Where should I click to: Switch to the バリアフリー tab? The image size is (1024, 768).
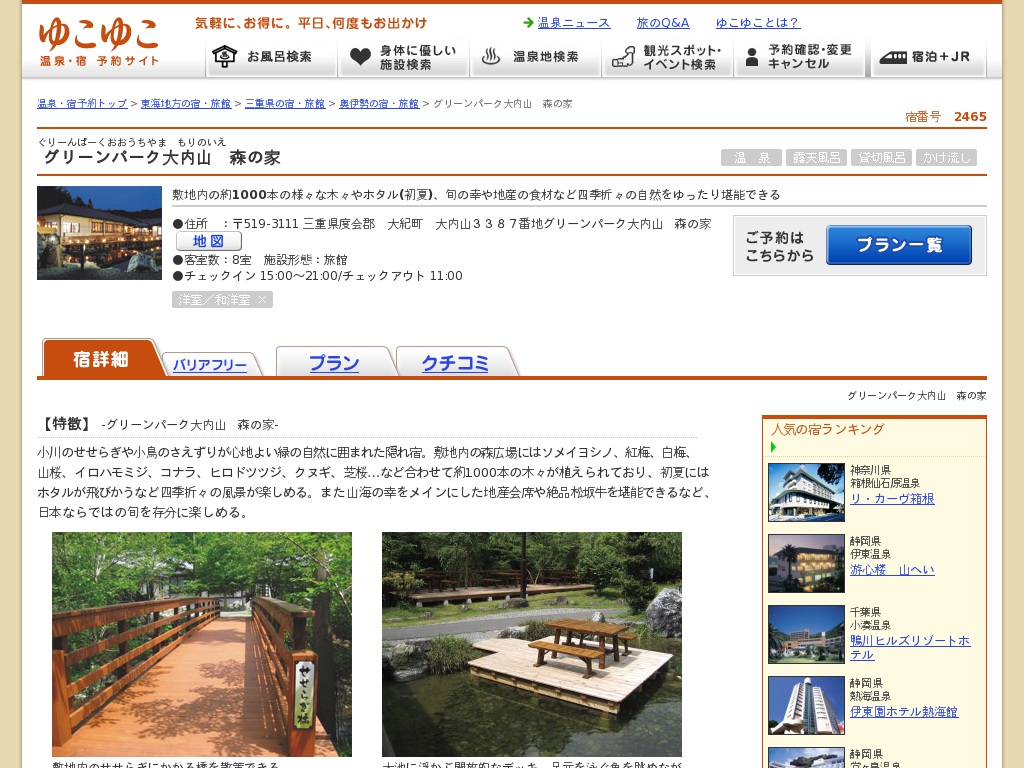[210, 364]
